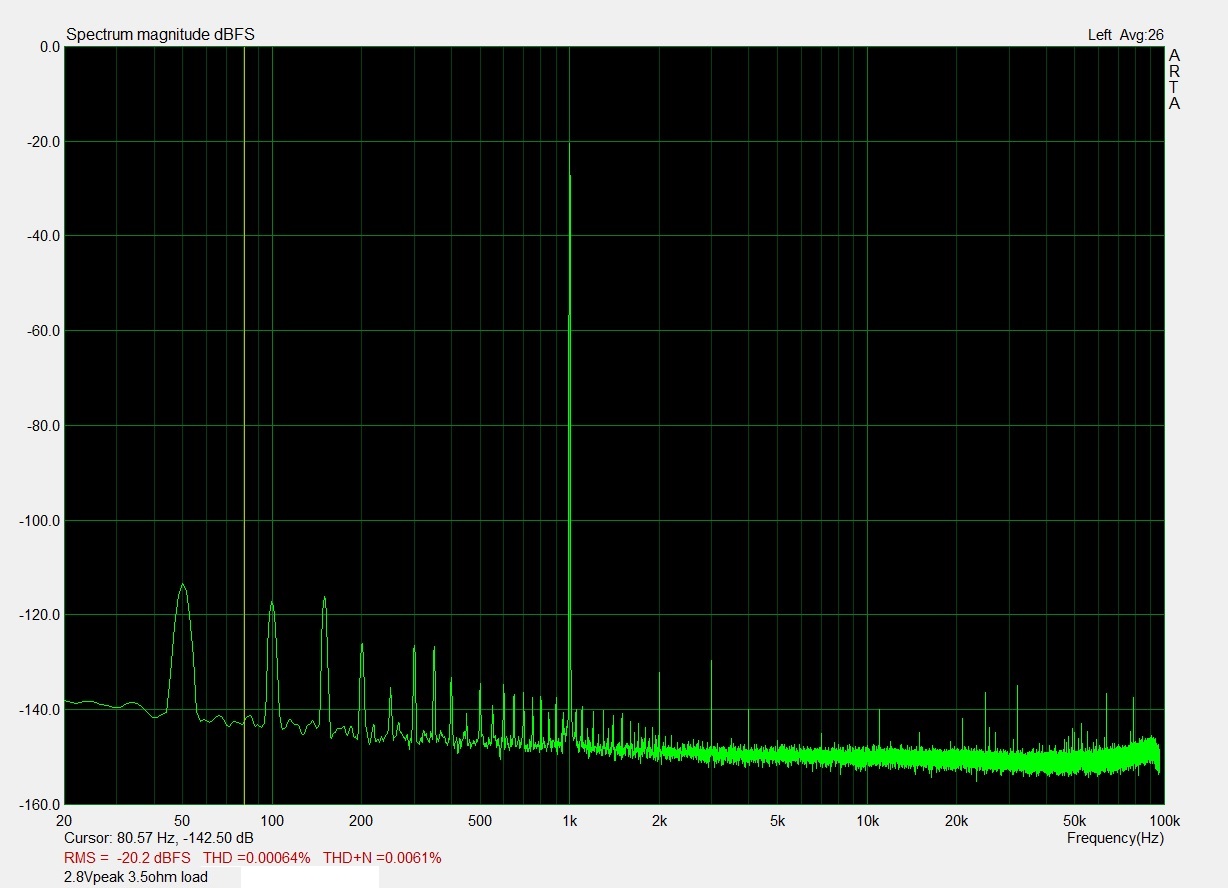Image resolution: width=1228 pixels, height=888 pixels.
Task: Click the 'Left Avg:26' channel label
Action: coord(1125,35)
